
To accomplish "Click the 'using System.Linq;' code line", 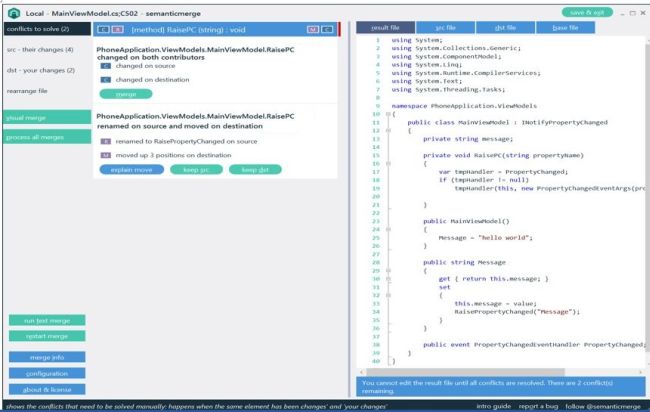I will point(427,65).
